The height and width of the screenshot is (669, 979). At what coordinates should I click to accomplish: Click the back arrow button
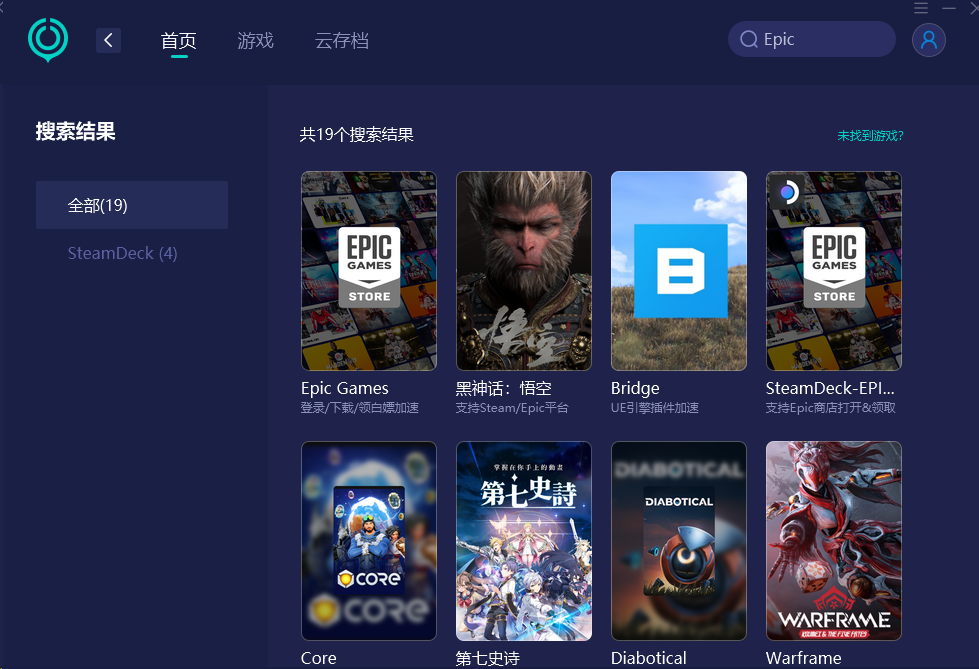click(108, 40)
